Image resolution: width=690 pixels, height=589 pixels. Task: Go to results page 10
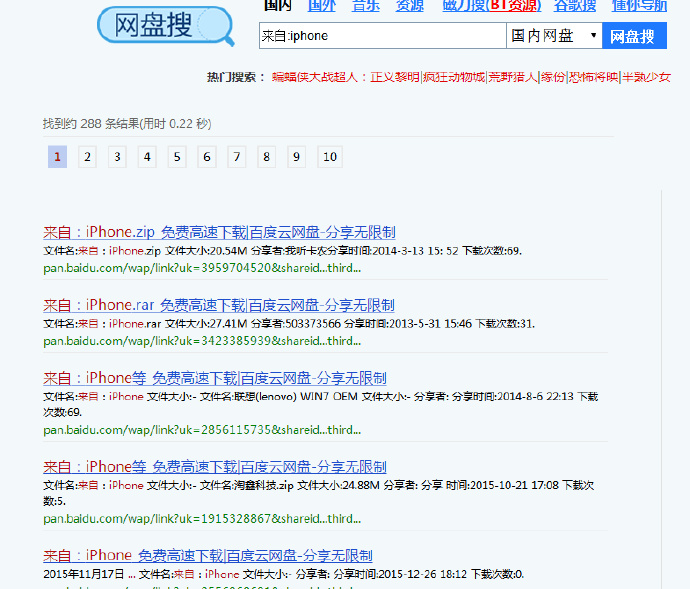pos(330,157)
